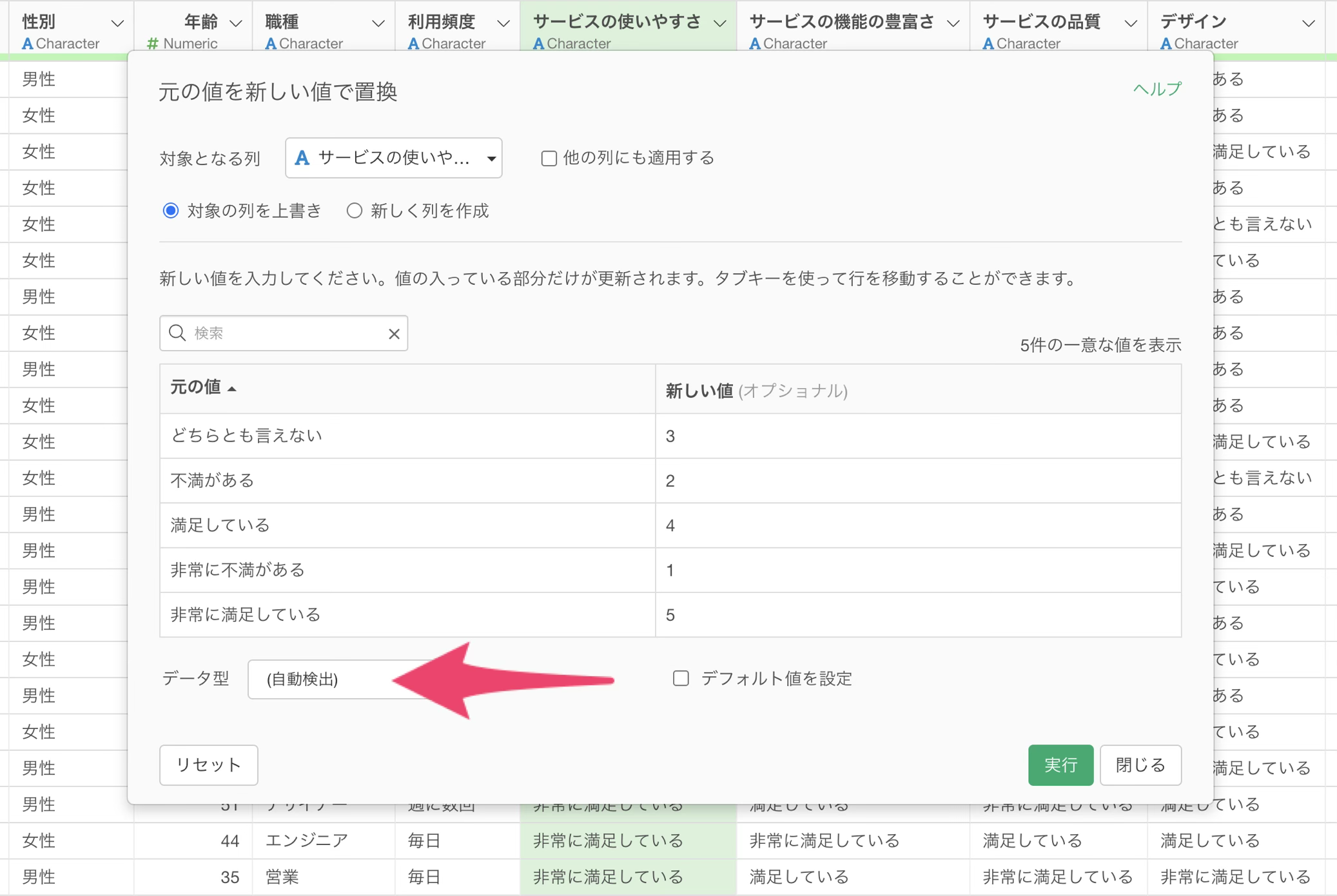Viewport: 1337px width, 896px height.
Task: Open the サービスの使いやすさ column menu chevron
Action: (720, 24)
